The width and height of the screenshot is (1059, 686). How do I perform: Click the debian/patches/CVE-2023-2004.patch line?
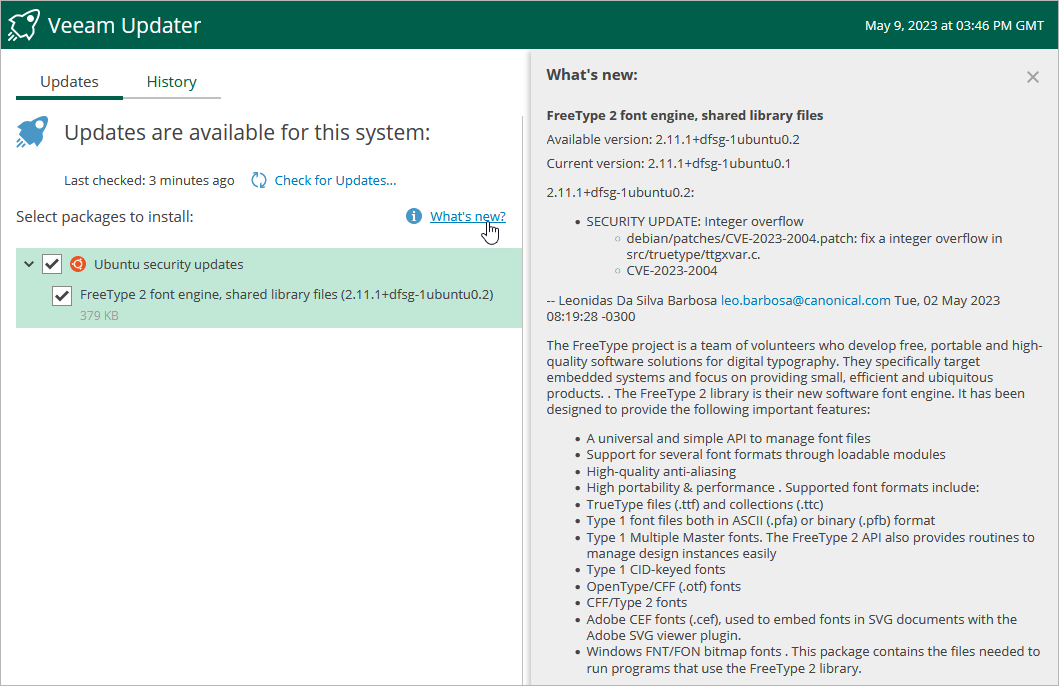point(814,246)
